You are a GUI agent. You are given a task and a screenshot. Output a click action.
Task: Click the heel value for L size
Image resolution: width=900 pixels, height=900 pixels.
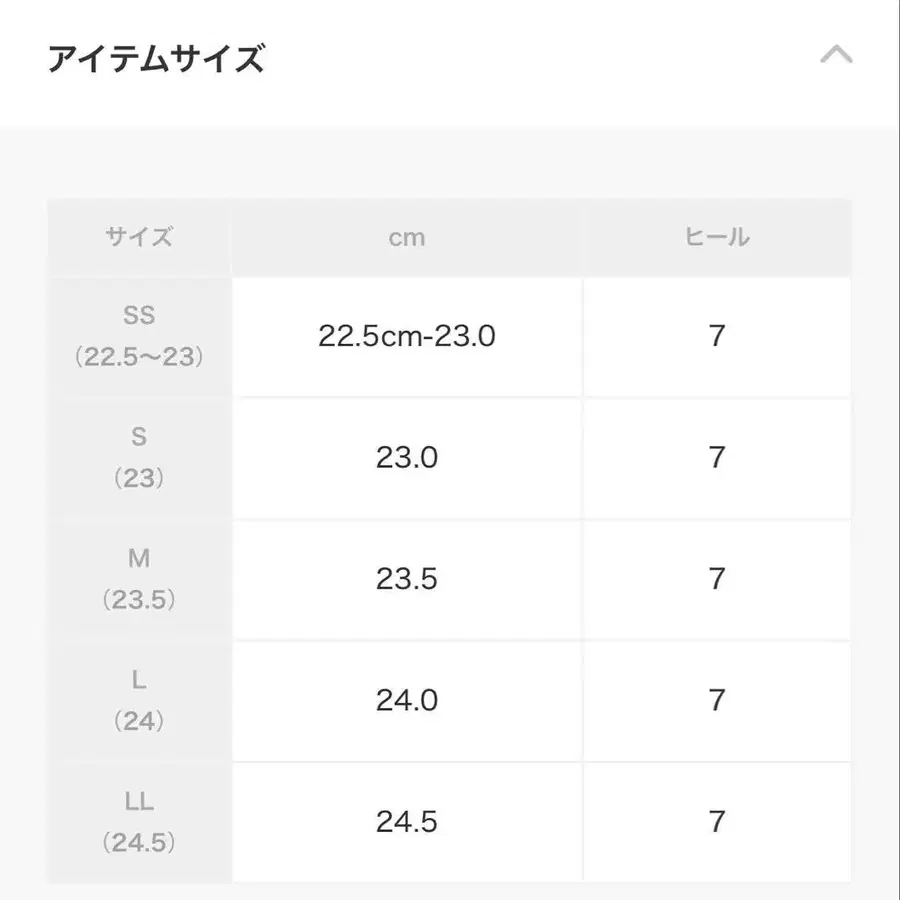(x=717, y=700)
